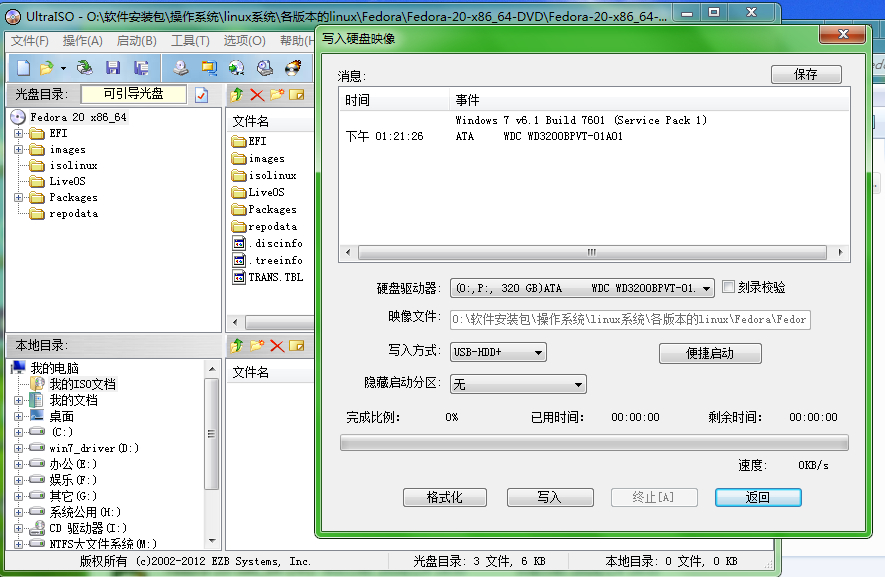The image size is (885, 577).
Task: Click the 映像文件 path input field
Action: tap(630, 320)
